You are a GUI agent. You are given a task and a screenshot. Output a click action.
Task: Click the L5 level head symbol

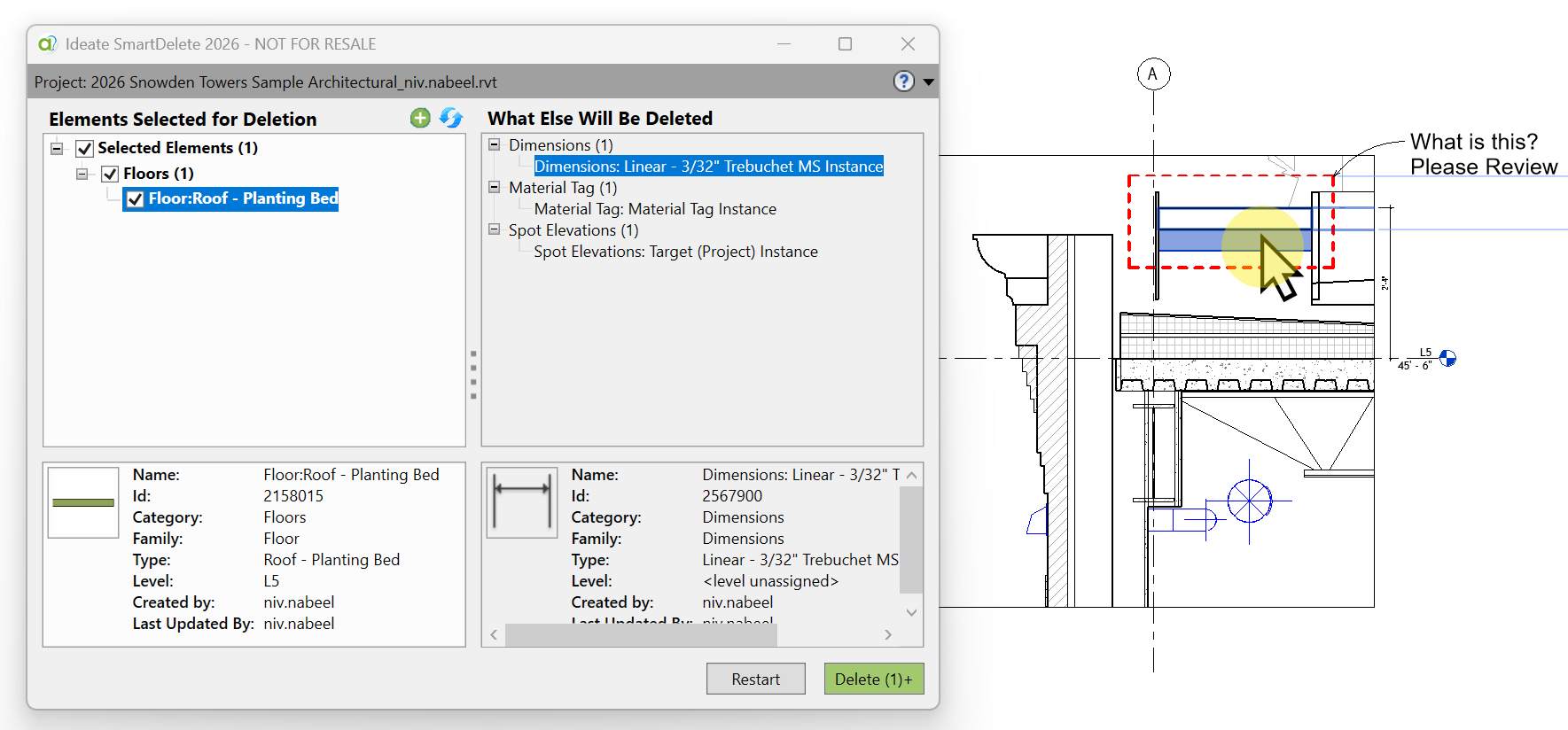(x=1447, y=358)
